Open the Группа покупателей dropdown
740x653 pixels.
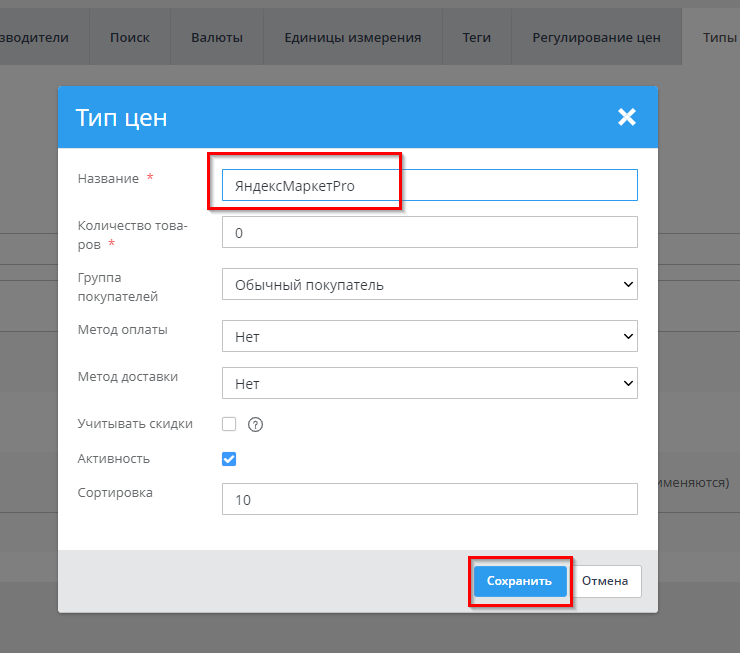(x=429, y=285)
